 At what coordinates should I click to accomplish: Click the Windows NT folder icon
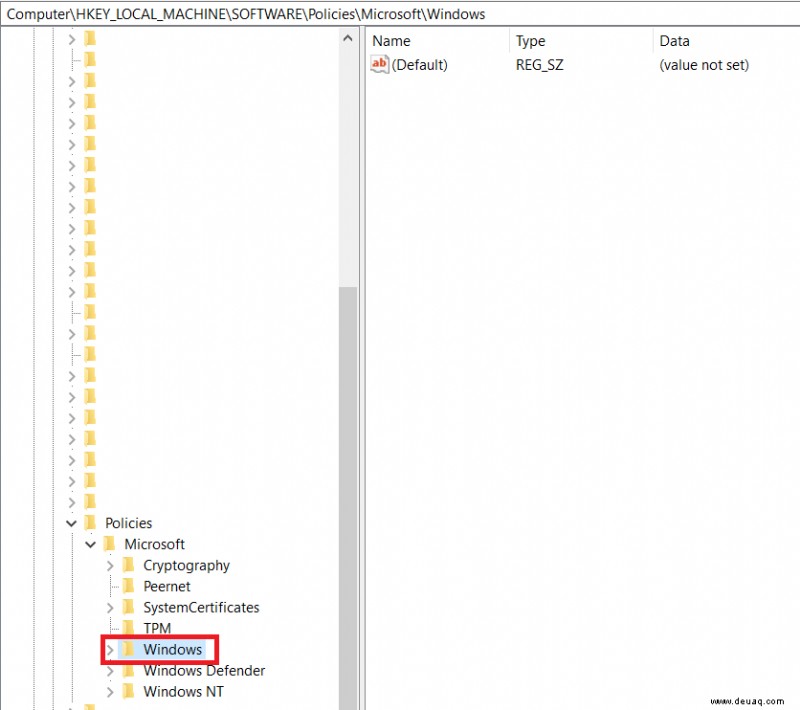tap(129, 691)
